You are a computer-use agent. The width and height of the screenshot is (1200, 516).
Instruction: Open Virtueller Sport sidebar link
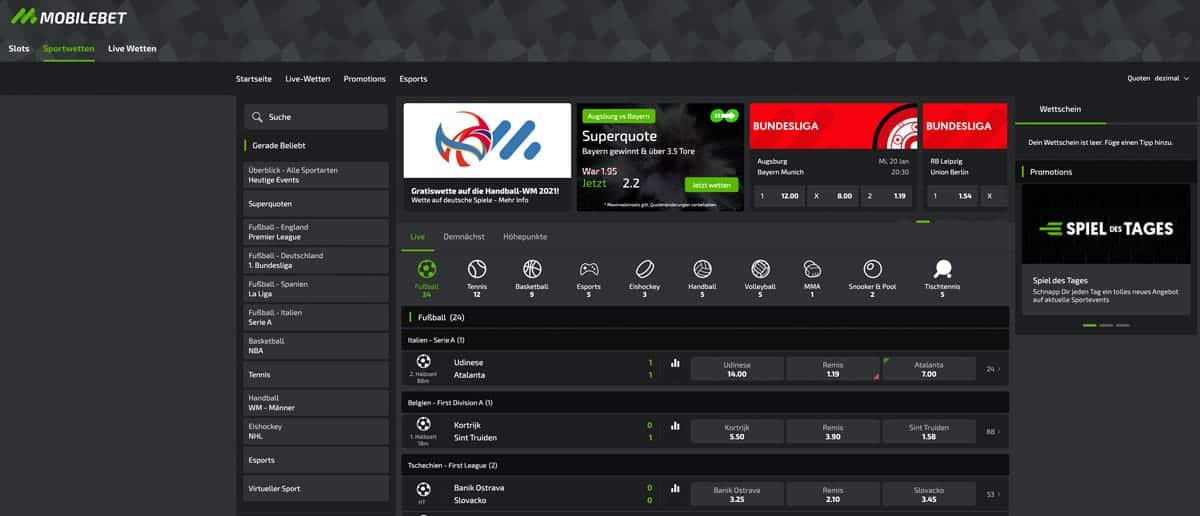(316, 488)
